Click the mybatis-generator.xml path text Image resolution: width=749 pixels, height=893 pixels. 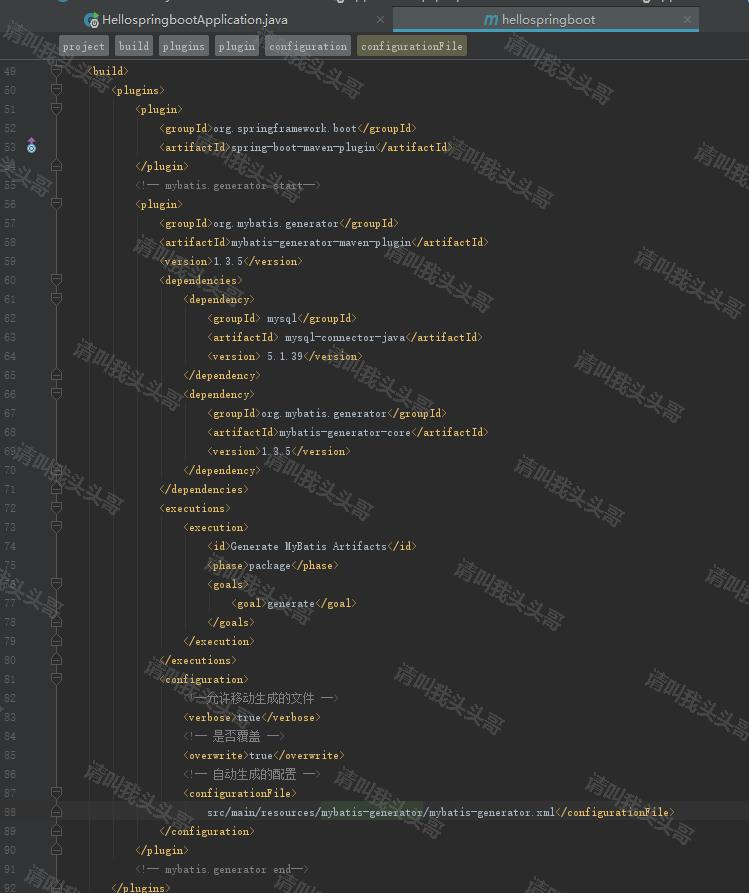tap(380, 813)
